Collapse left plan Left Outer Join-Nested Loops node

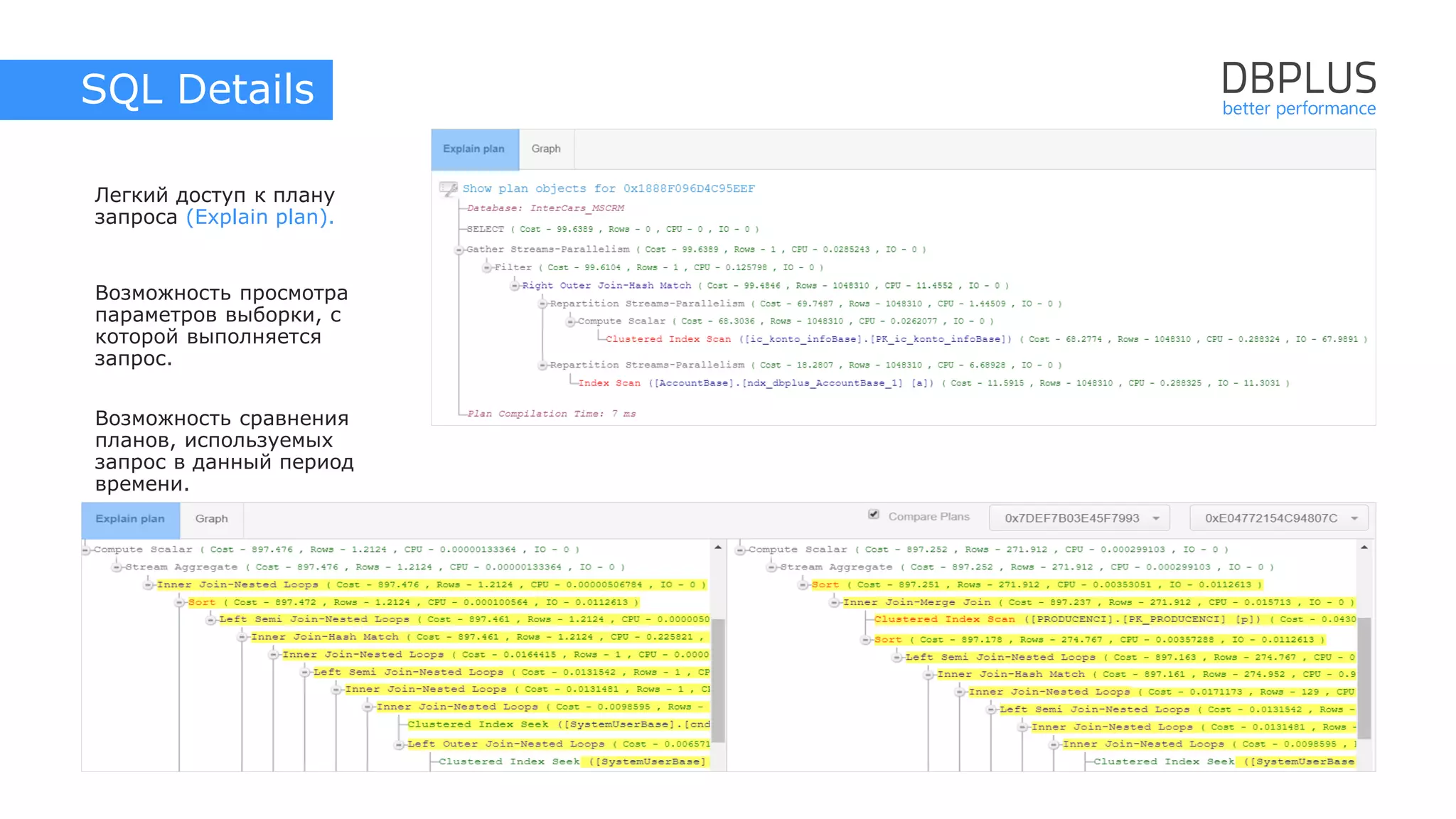399,744
